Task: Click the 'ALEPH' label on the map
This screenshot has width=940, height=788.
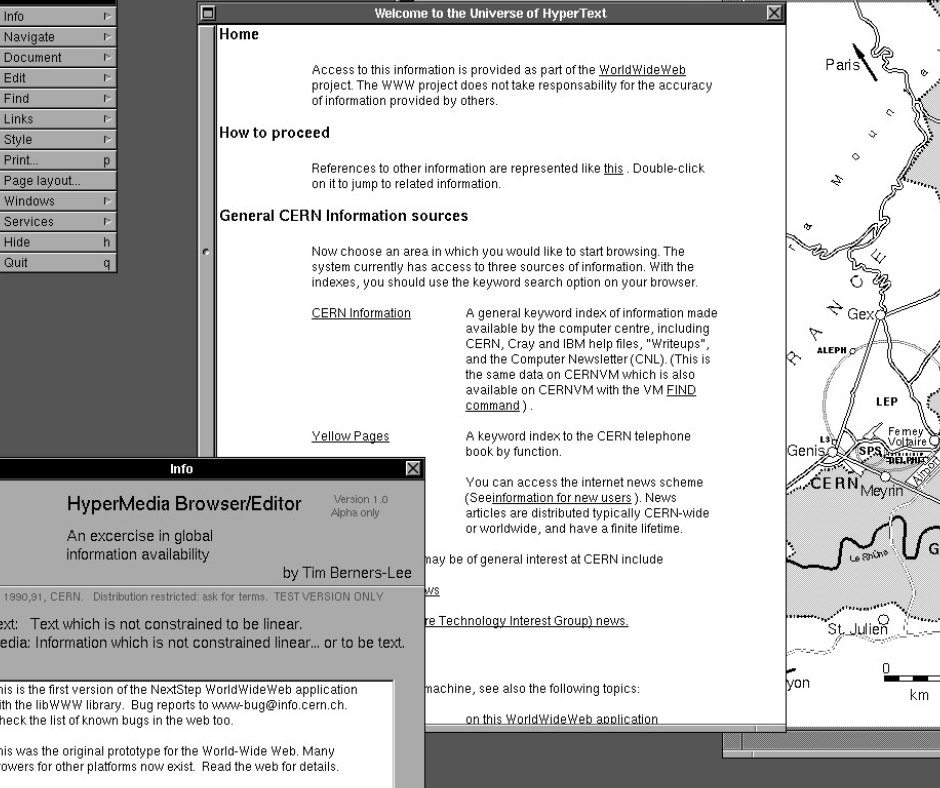Action: click(x=831, y=350)
